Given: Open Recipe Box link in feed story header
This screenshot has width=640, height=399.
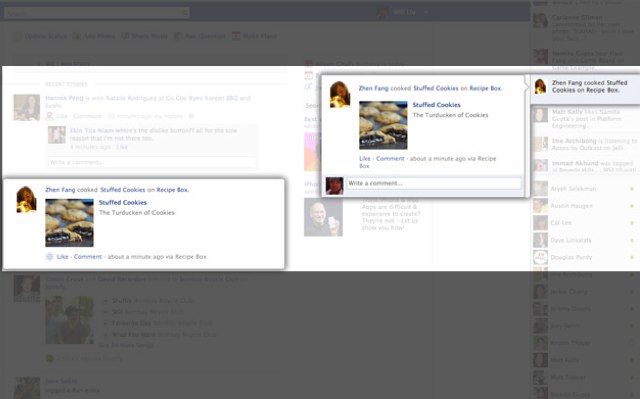Looking at the screenshot, I should (x=172, y=190).
